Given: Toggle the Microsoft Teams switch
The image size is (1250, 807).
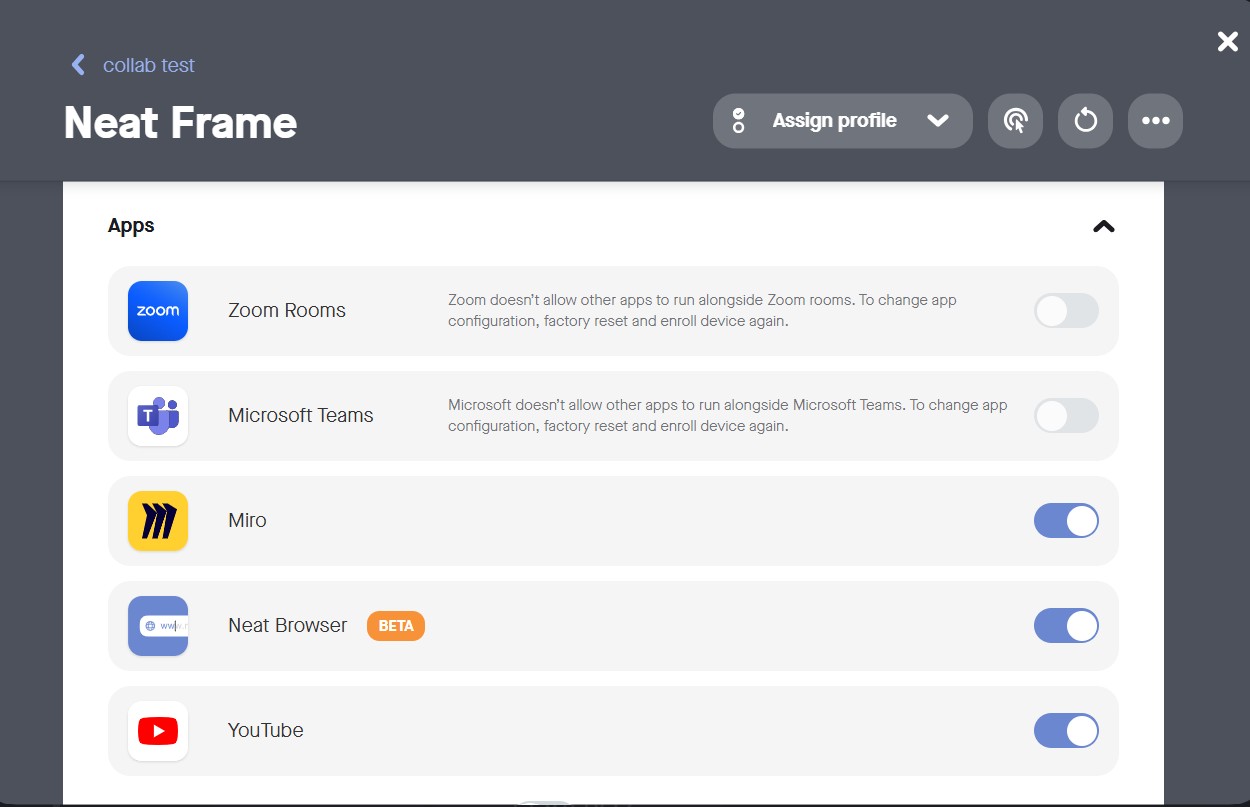Looking at the screenshot, I should pos(1066,416).
